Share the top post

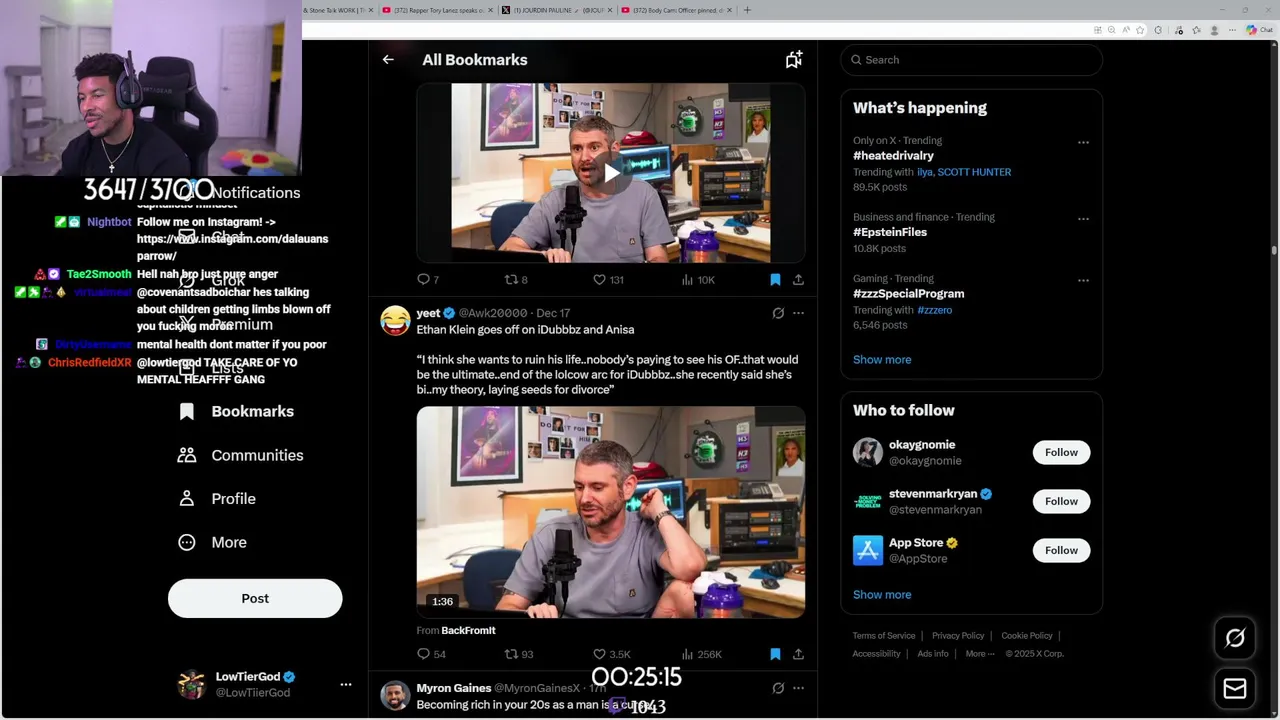tap(798, 280)
